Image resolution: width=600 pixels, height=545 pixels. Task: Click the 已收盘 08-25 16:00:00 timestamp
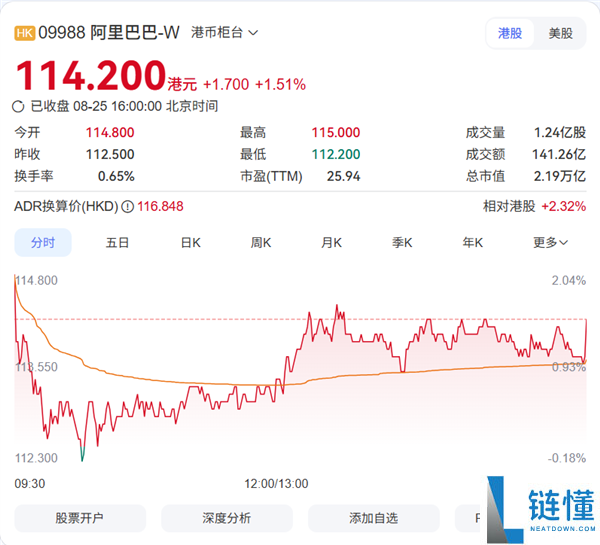[x=124, y=106]
